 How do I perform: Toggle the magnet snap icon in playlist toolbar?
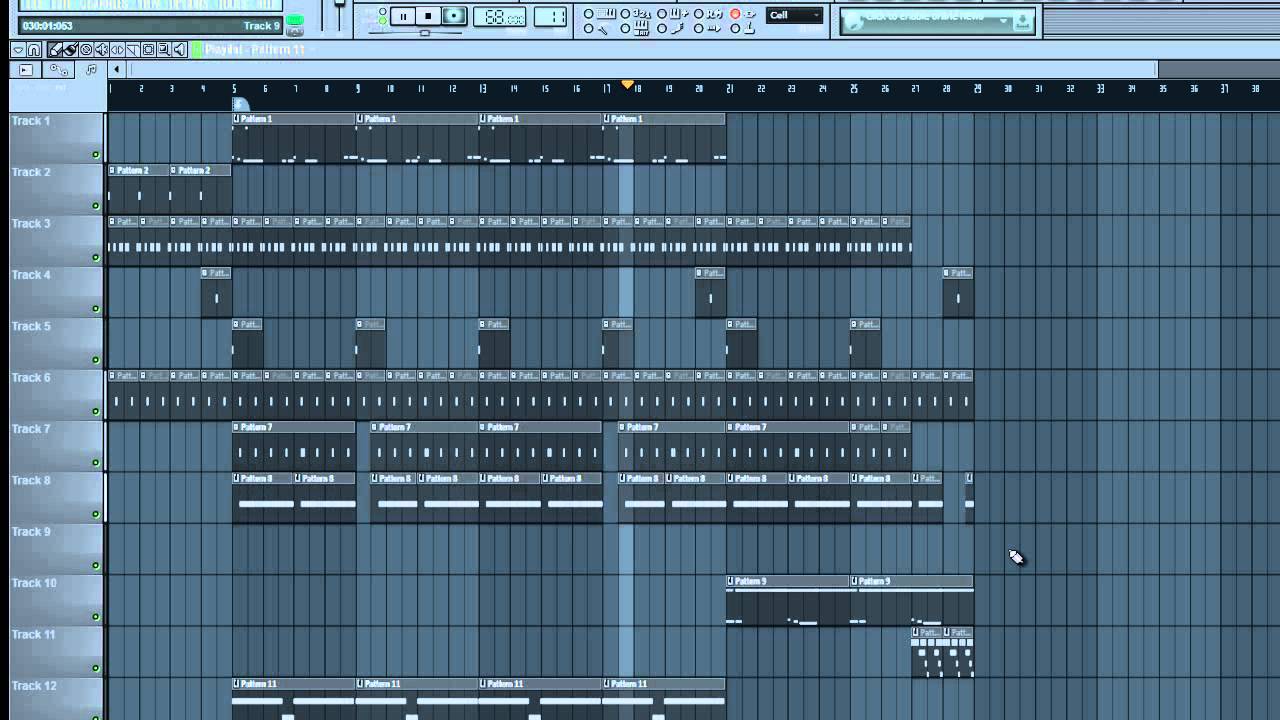pyautogui.click(x=34, y=50)
